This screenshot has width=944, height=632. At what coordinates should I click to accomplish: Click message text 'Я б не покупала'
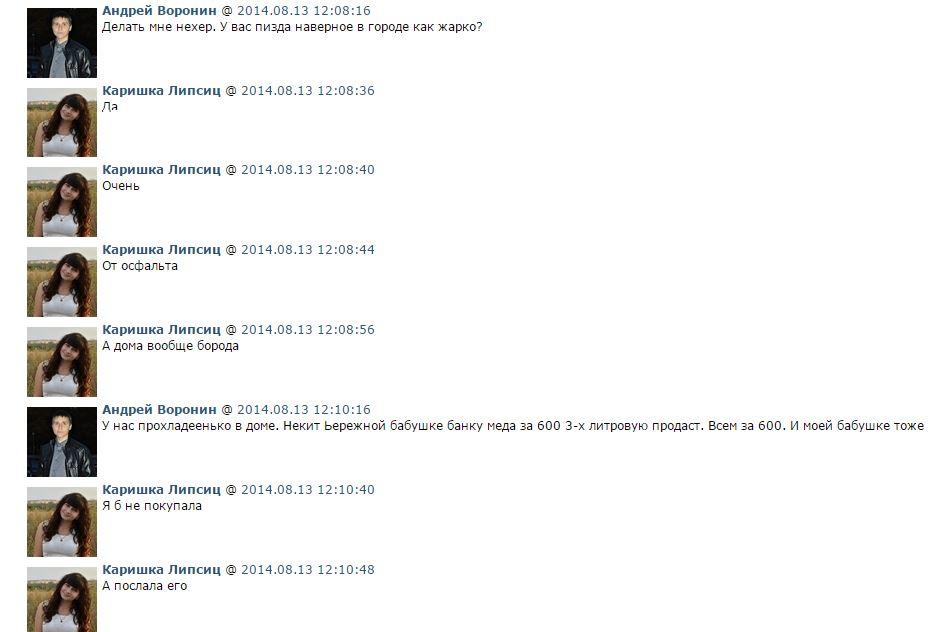click(152, 506)
